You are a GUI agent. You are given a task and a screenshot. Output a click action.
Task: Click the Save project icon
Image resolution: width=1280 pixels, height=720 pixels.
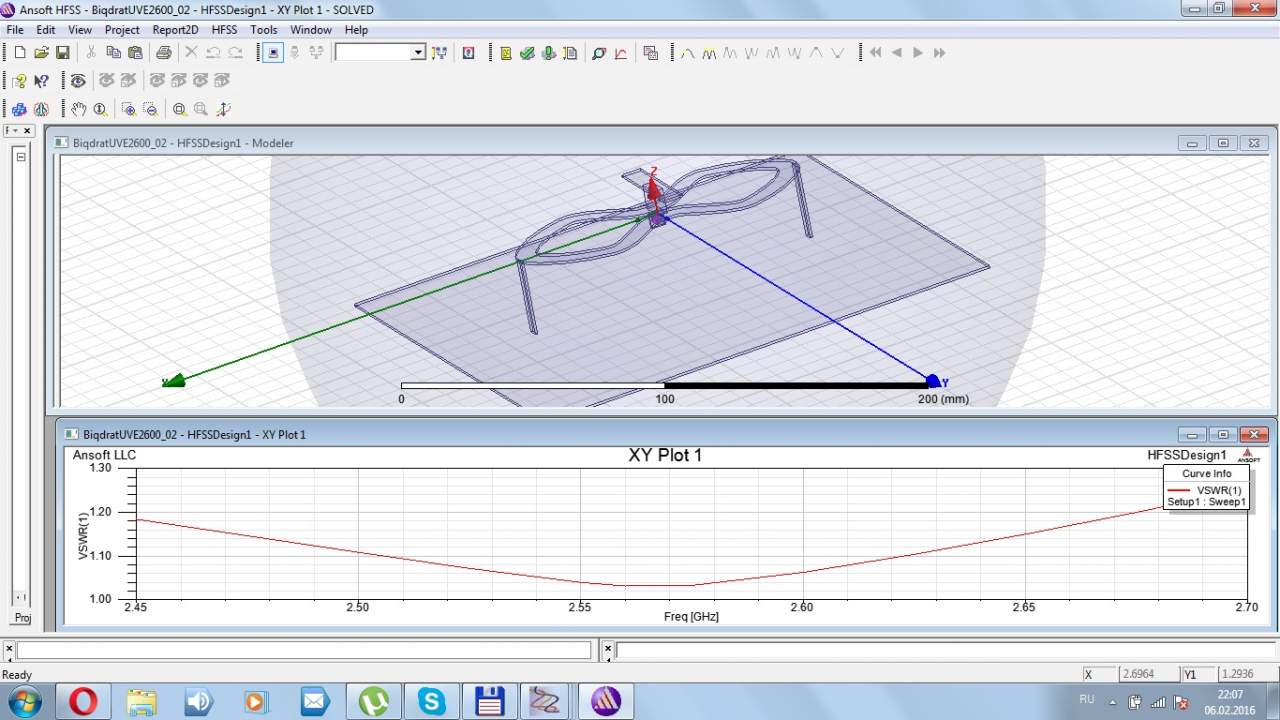[62, 53]
